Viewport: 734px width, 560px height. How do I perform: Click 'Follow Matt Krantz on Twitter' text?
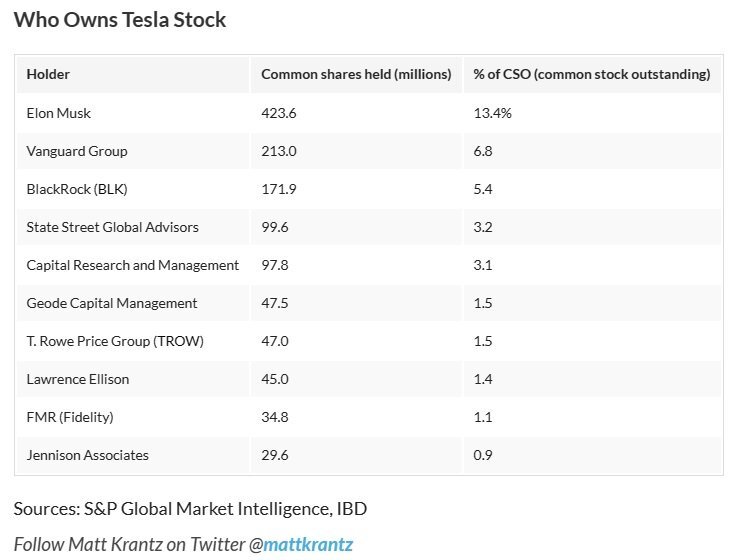130,545
